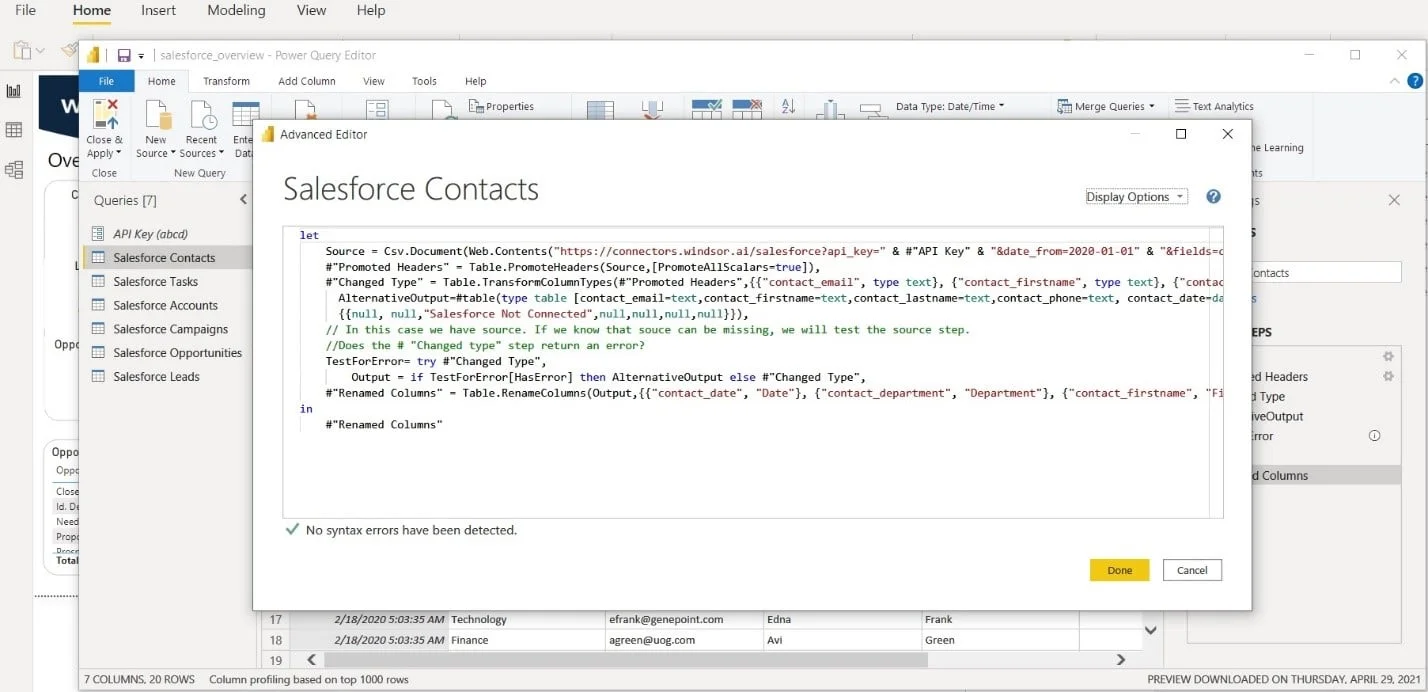The image size is (1428, 692).
Task: Click gear icon beside Promoted Headers step
Action: (x=1388, y=376)
